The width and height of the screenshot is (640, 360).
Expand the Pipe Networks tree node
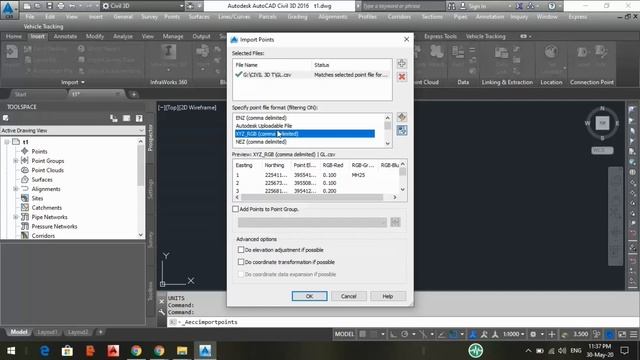(x=16, y=217)
